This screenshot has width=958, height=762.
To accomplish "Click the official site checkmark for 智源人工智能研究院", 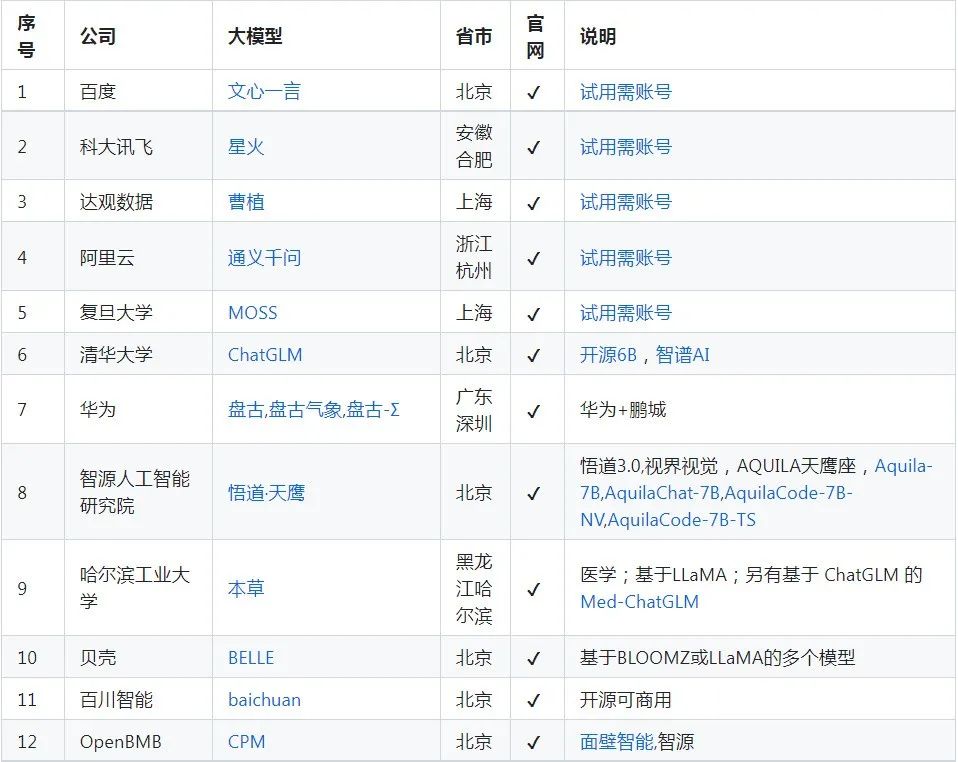I will tap(533, 493).
